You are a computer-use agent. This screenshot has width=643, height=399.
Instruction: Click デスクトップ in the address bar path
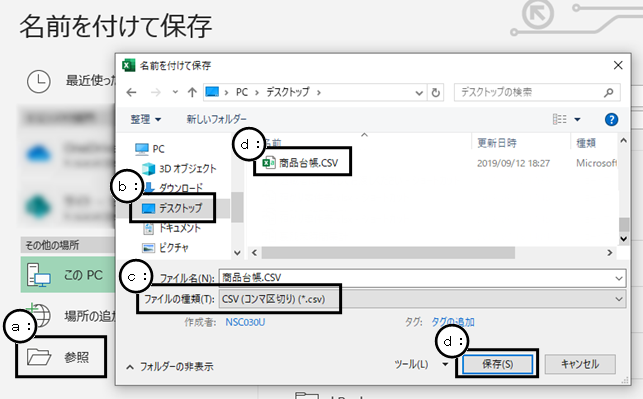[288, 92]
